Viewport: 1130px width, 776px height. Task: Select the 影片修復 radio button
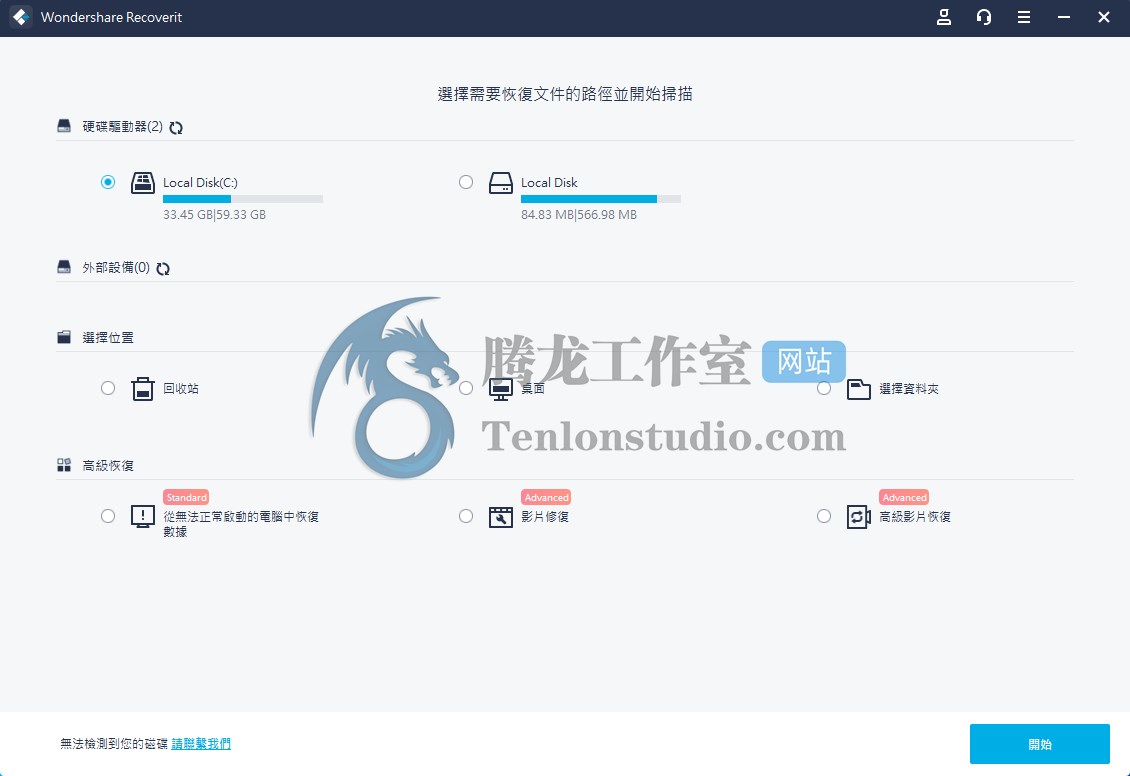click(x=466, y=516)
